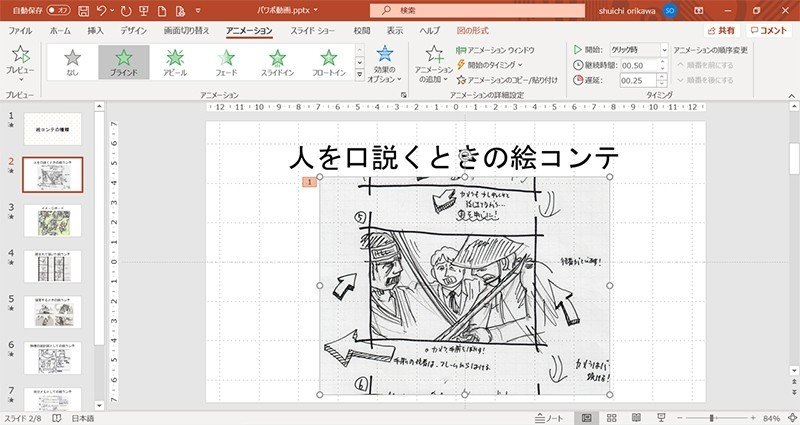Click the 遅延 spinner arrows
The width and height of the screenshot is (800, 425).
point(662,81)
